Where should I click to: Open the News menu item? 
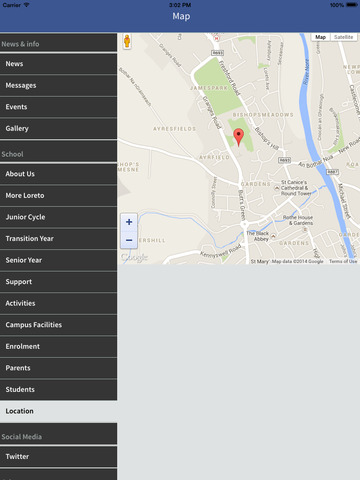pyautogui.click(x=58, y=64)
